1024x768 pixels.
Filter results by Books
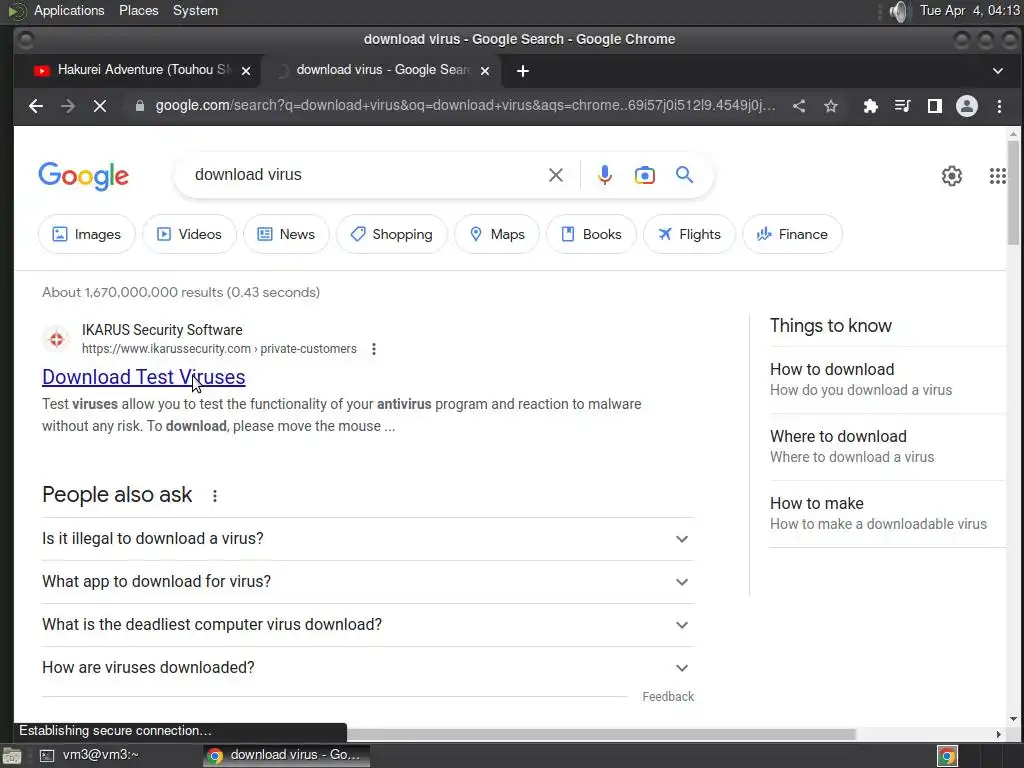point(591,234)
